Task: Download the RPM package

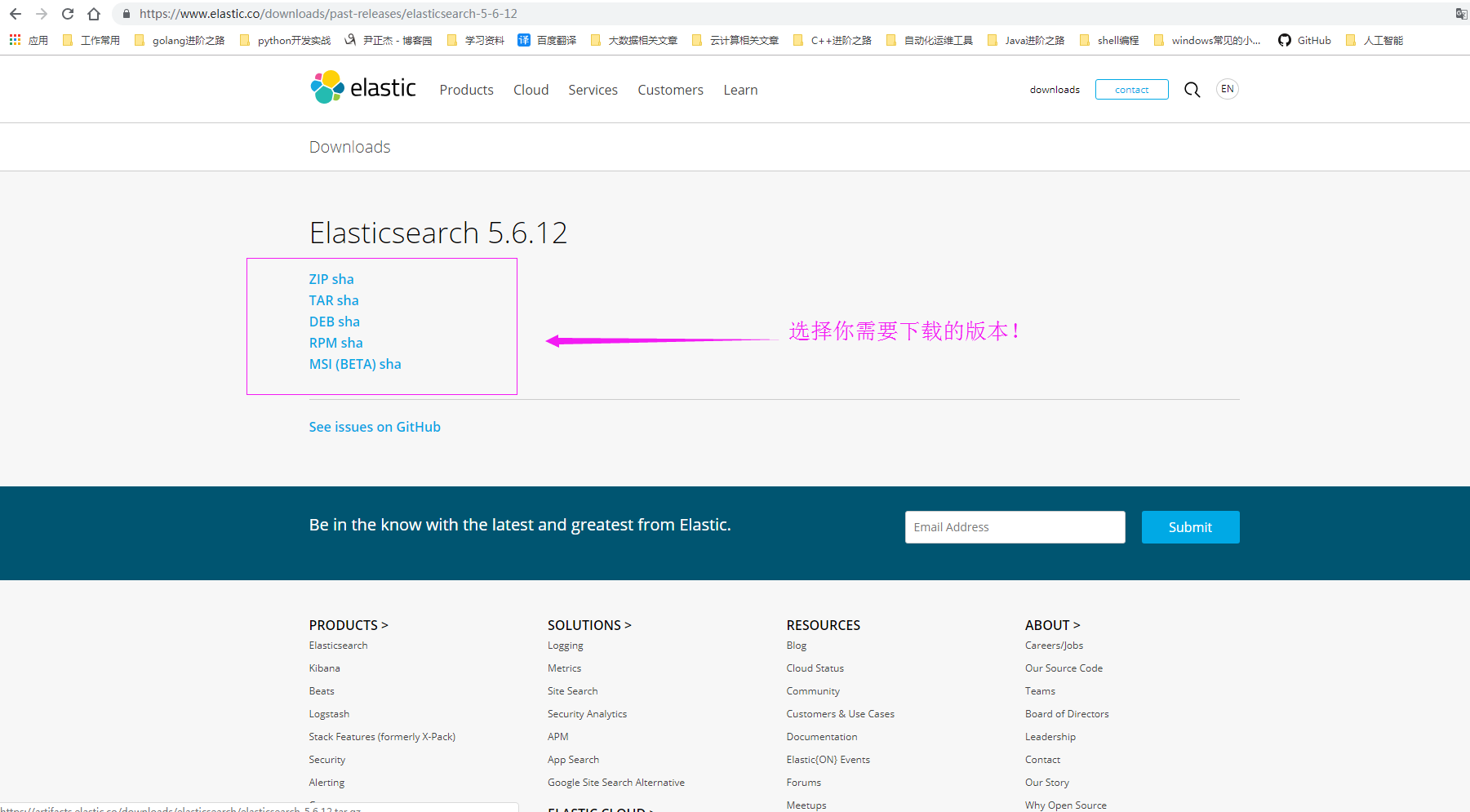Action: [323, 343]
